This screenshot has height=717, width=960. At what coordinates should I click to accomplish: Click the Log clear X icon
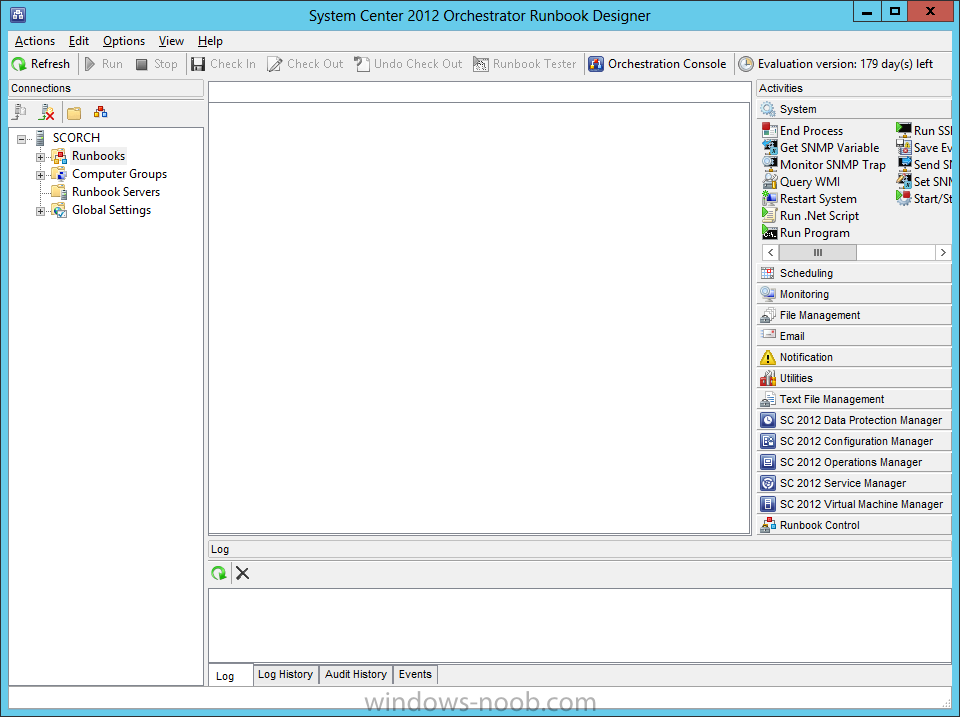pyautogui.click(x=242, y=573)
